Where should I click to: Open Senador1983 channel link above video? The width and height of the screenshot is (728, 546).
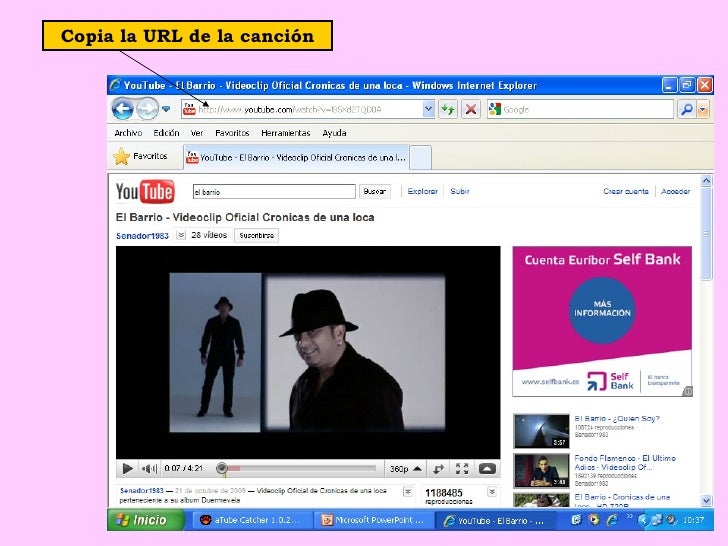coord(142,236)
